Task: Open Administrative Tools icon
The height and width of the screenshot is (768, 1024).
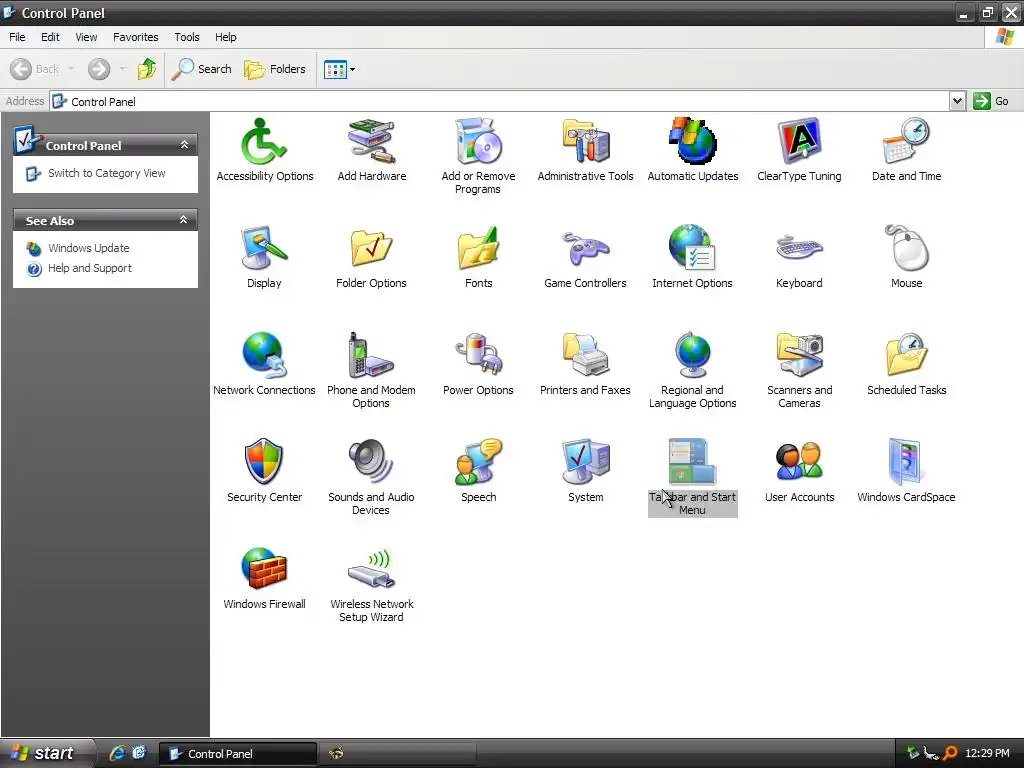Action: (x=585, y=142)
